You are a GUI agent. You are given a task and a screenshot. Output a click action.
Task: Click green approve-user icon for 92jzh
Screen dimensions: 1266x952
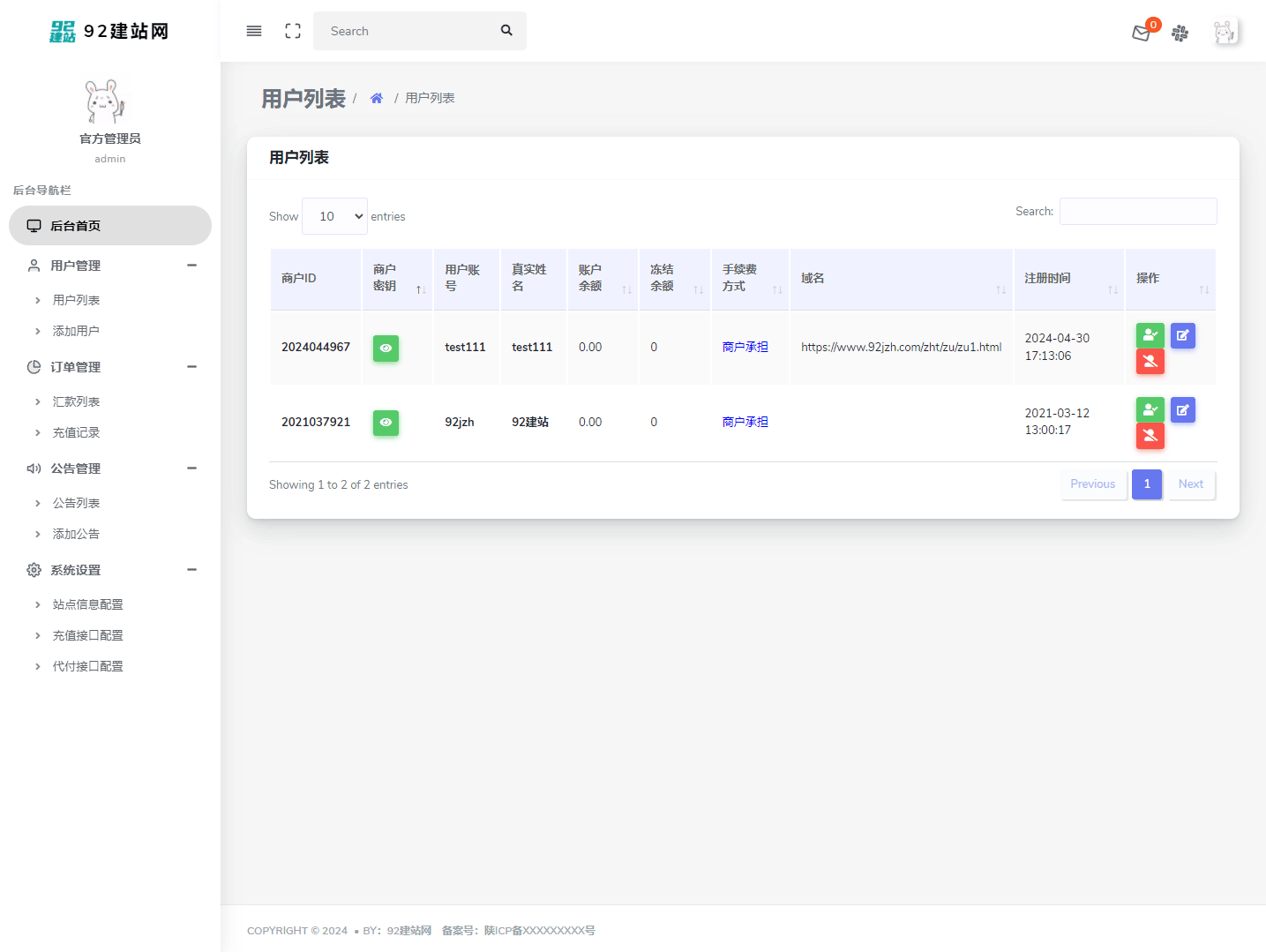point(1150,409)
